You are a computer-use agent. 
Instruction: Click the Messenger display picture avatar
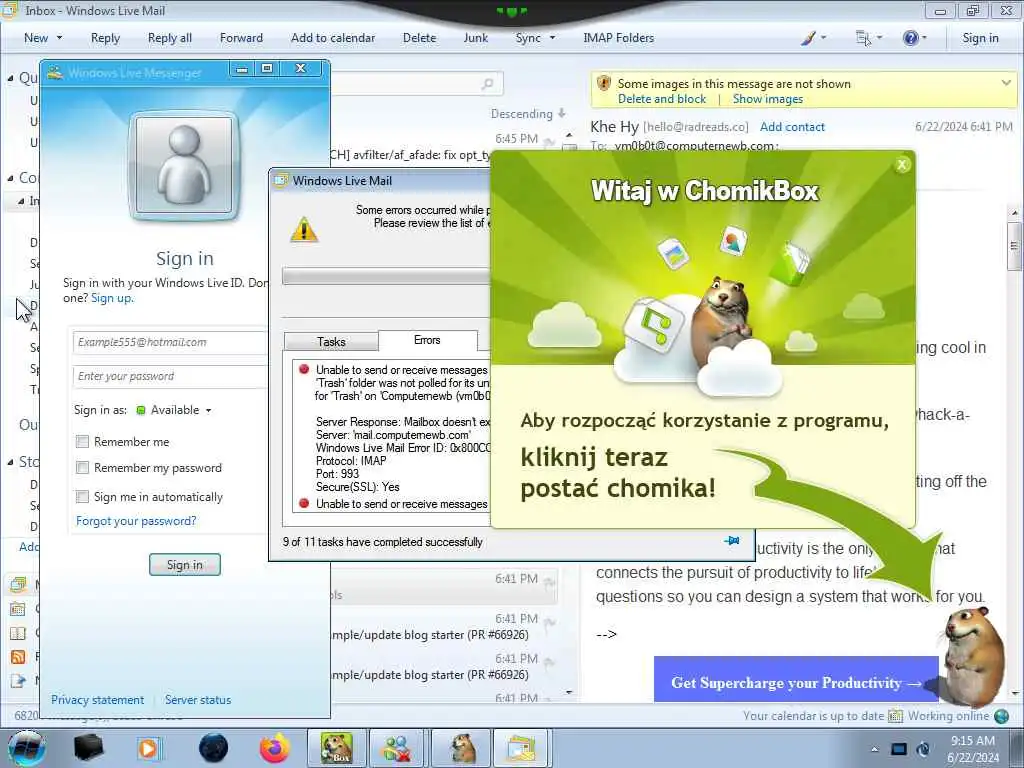(x=185, y=165)
